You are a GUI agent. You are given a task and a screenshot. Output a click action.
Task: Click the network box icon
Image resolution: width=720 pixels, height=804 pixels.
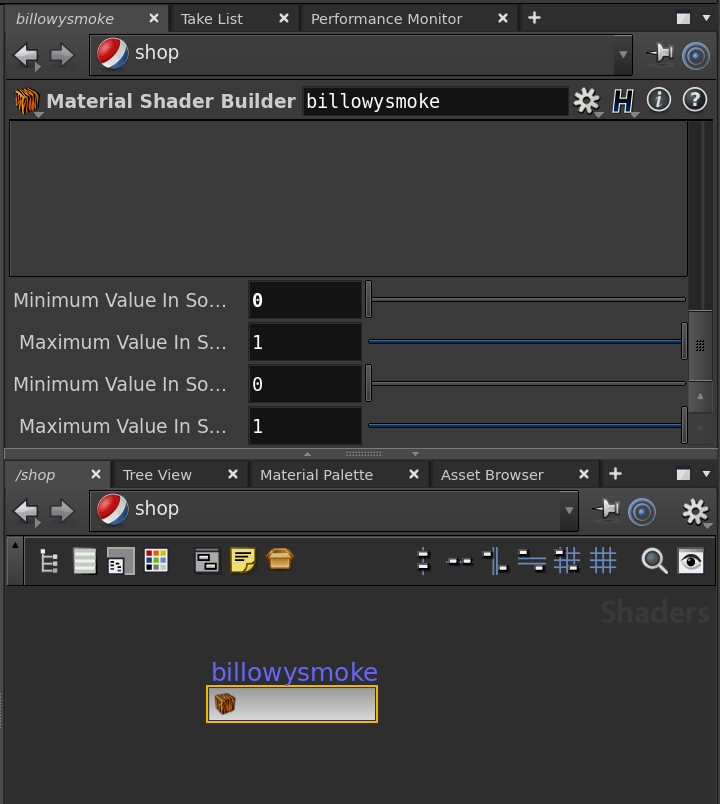(207, 561)
